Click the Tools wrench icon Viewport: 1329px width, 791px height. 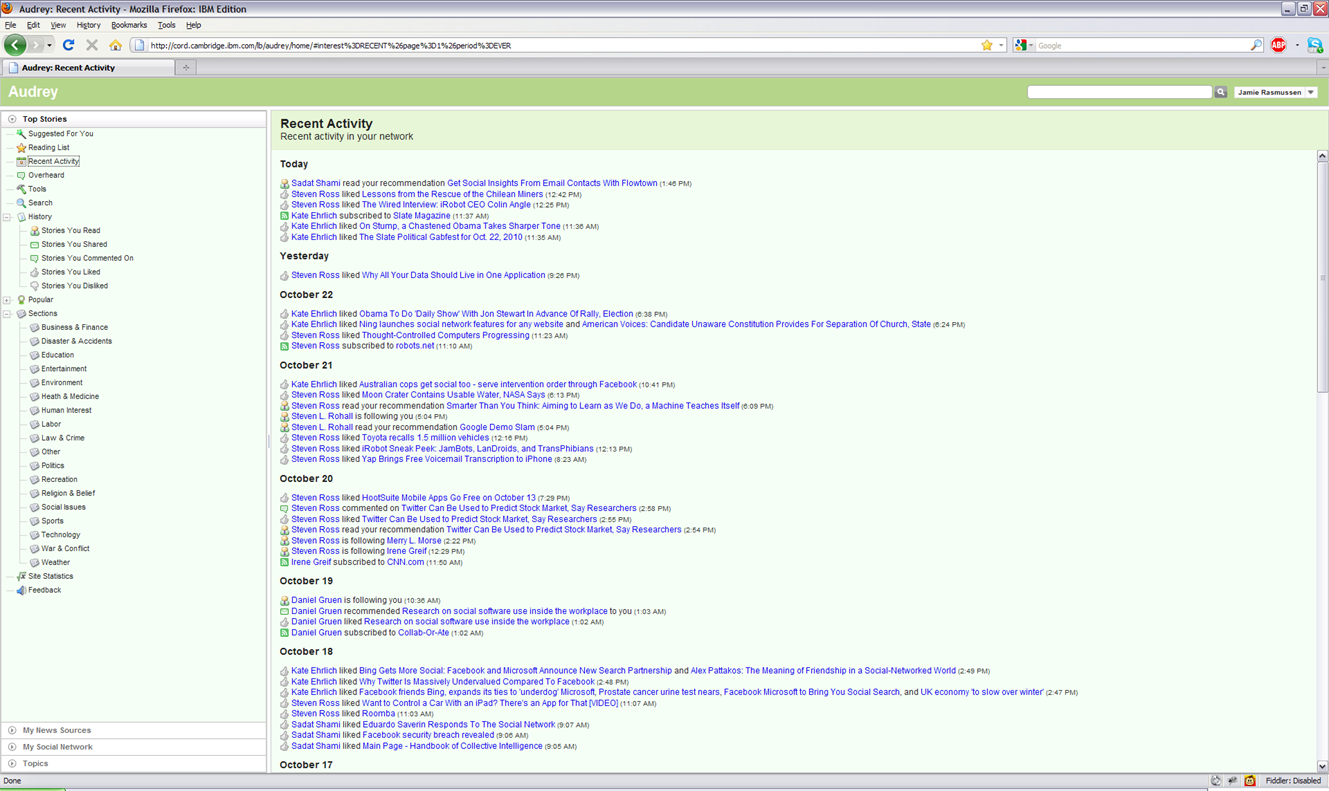coord(21,189)
